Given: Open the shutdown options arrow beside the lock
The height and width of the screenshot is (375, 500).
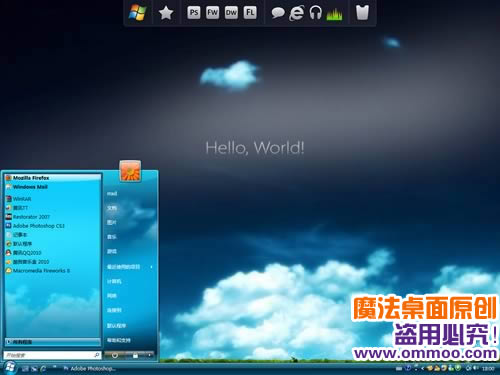Looking at the screenshot, I should 150,355.
